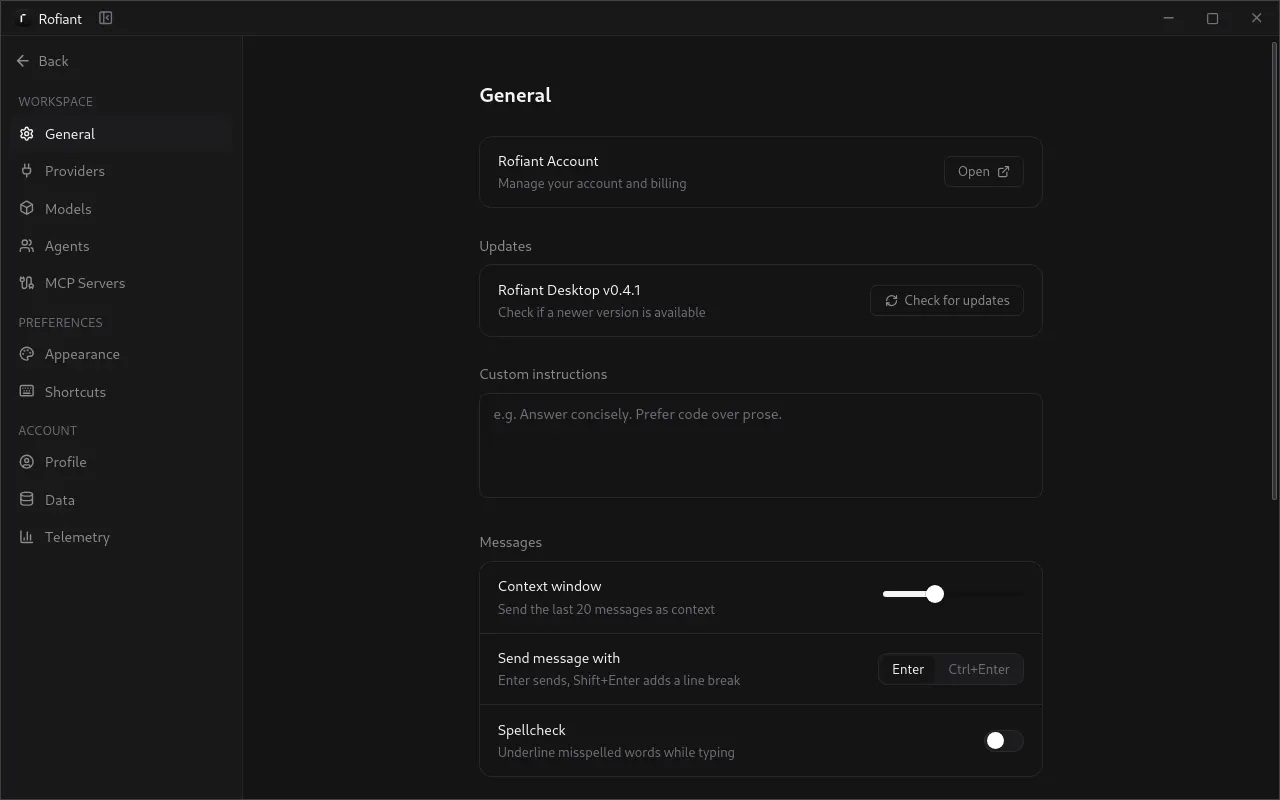The image size is (1280, 800).
Task: Toggle the sidebar collapse icon
Action: 106,18
